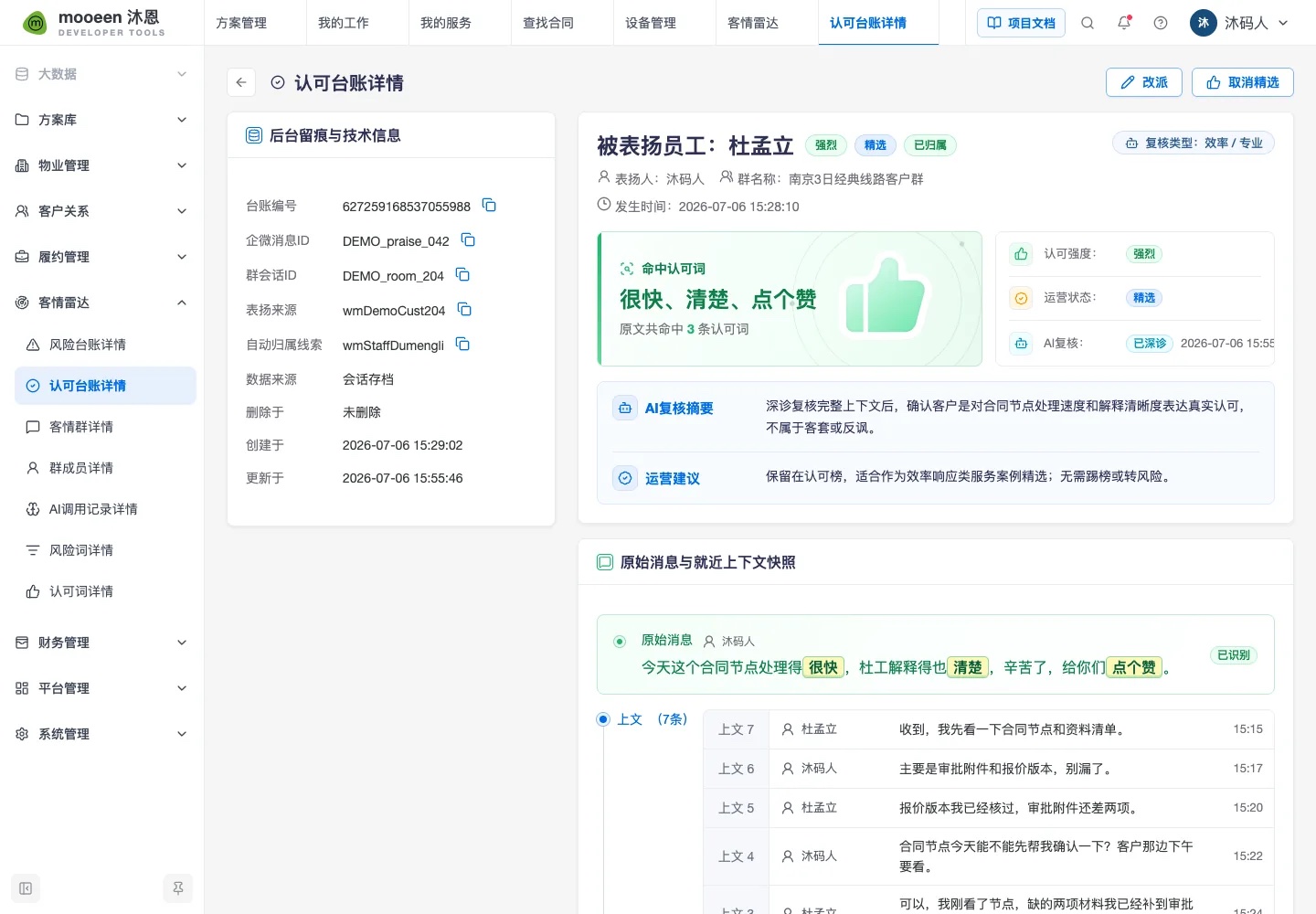
Task: Click the 已深诊 tag
Action: [1150, 344]
